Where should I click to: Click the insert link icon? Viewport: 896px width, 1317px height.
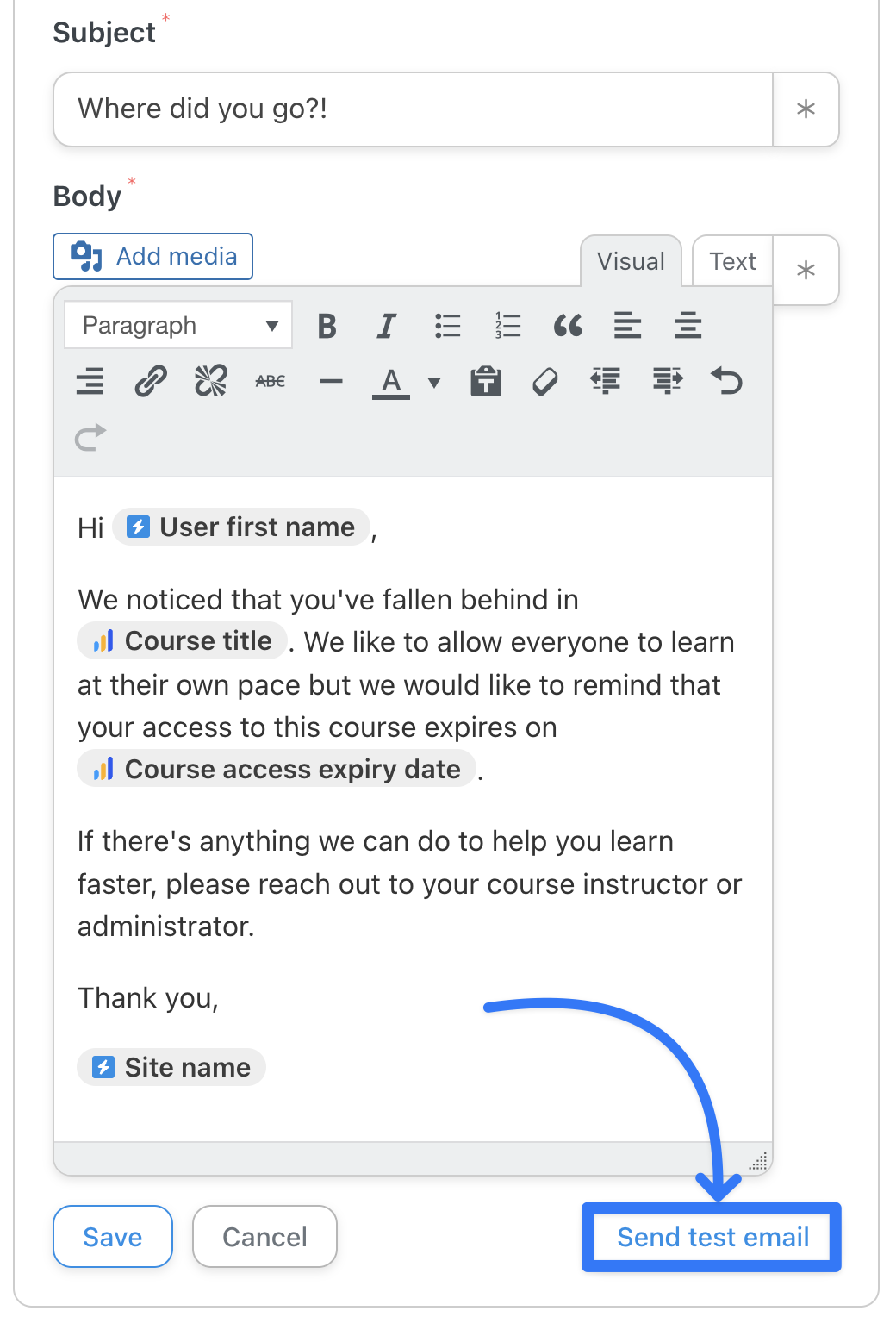151,380
